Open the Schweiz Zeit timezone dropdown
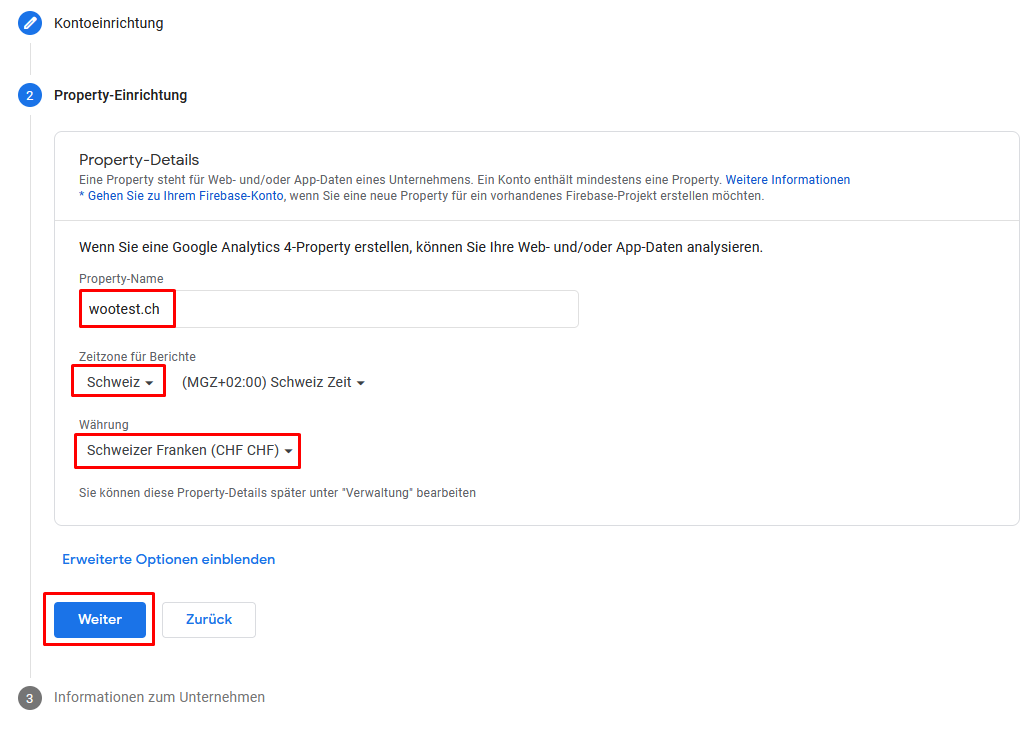 (x=273, y=382)
